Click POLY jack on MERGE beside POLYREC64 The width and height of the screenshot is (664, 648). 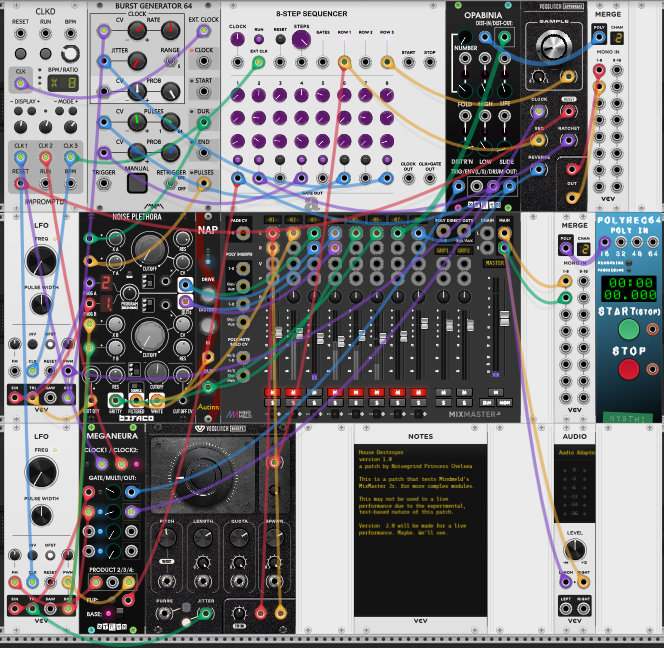(x=566, y=248)
